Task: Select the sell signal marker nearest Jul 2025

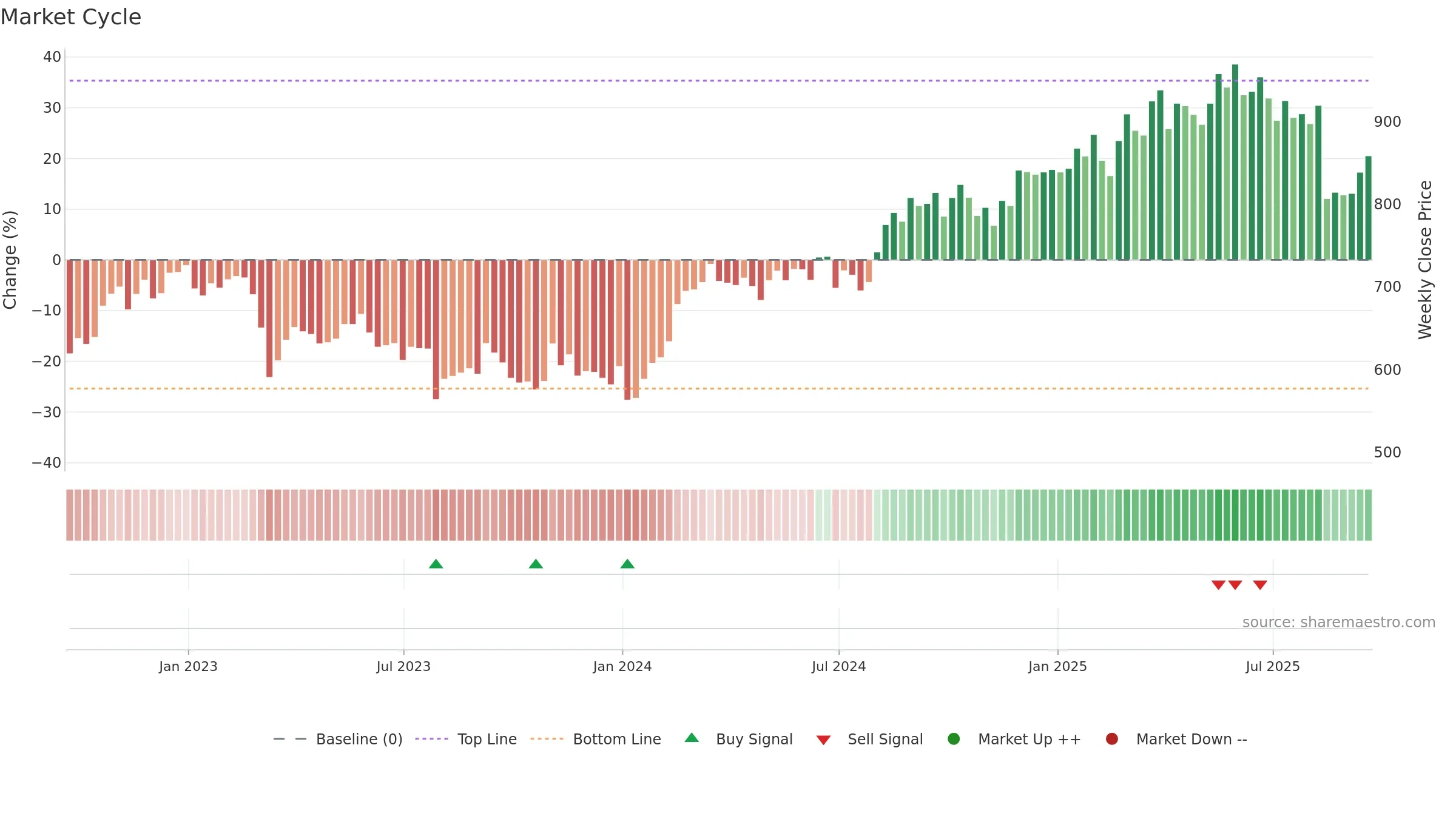Action: [1260, 585]
